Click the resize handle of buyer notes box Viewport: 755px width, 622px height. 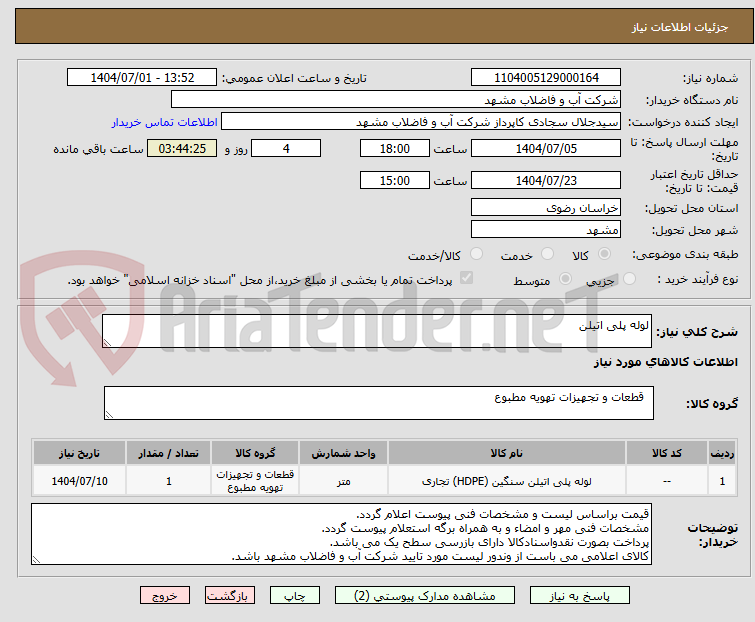click(x=37, y=559)
